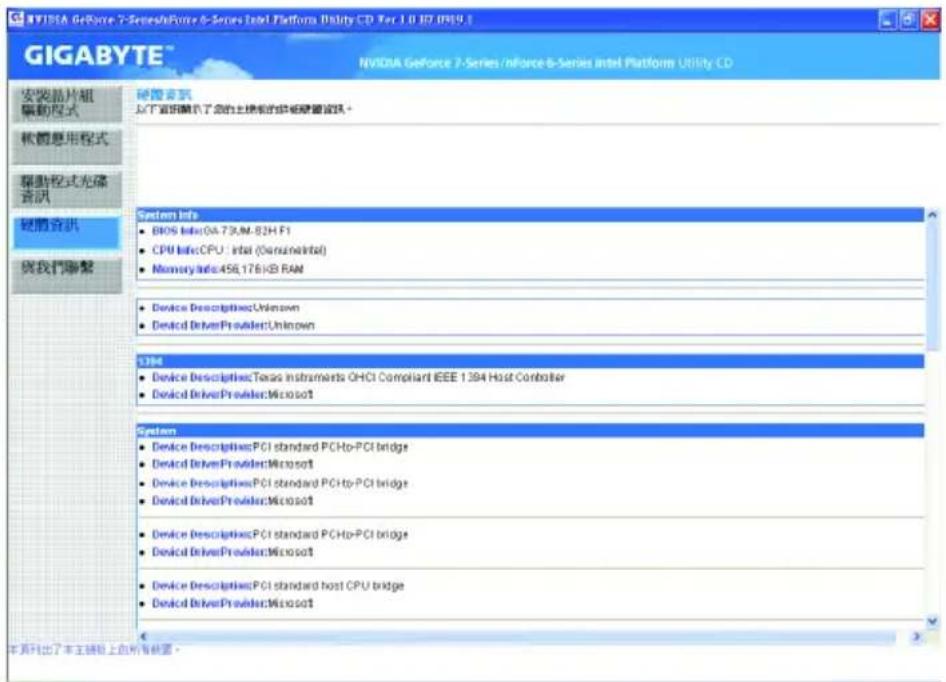The image size is (946, 682).
Task: Select the System Info section header
Action: point(530,215)
